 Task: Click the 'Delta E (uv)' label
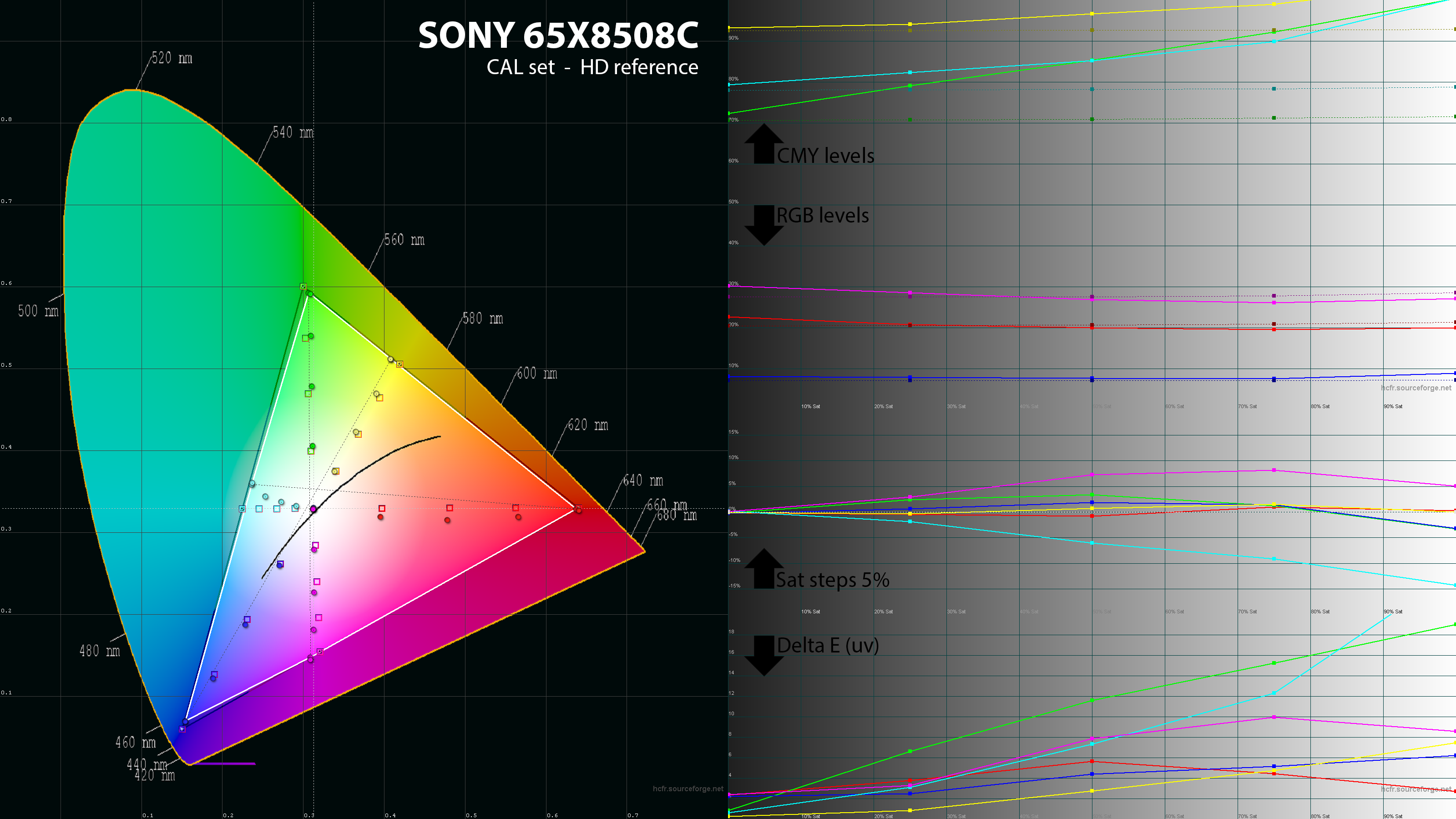pyautogui.click(x=828, y=646)
